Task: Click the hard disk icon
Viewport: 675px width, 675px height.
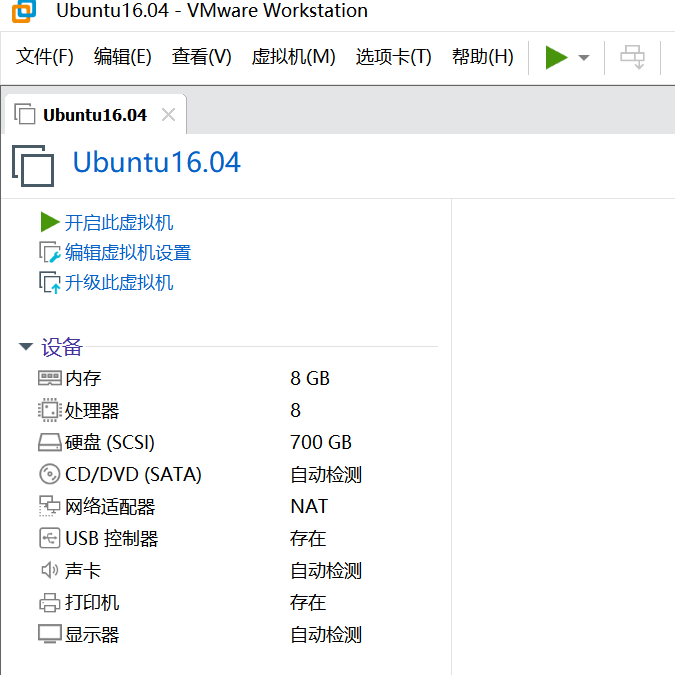Action: point(50,442)
